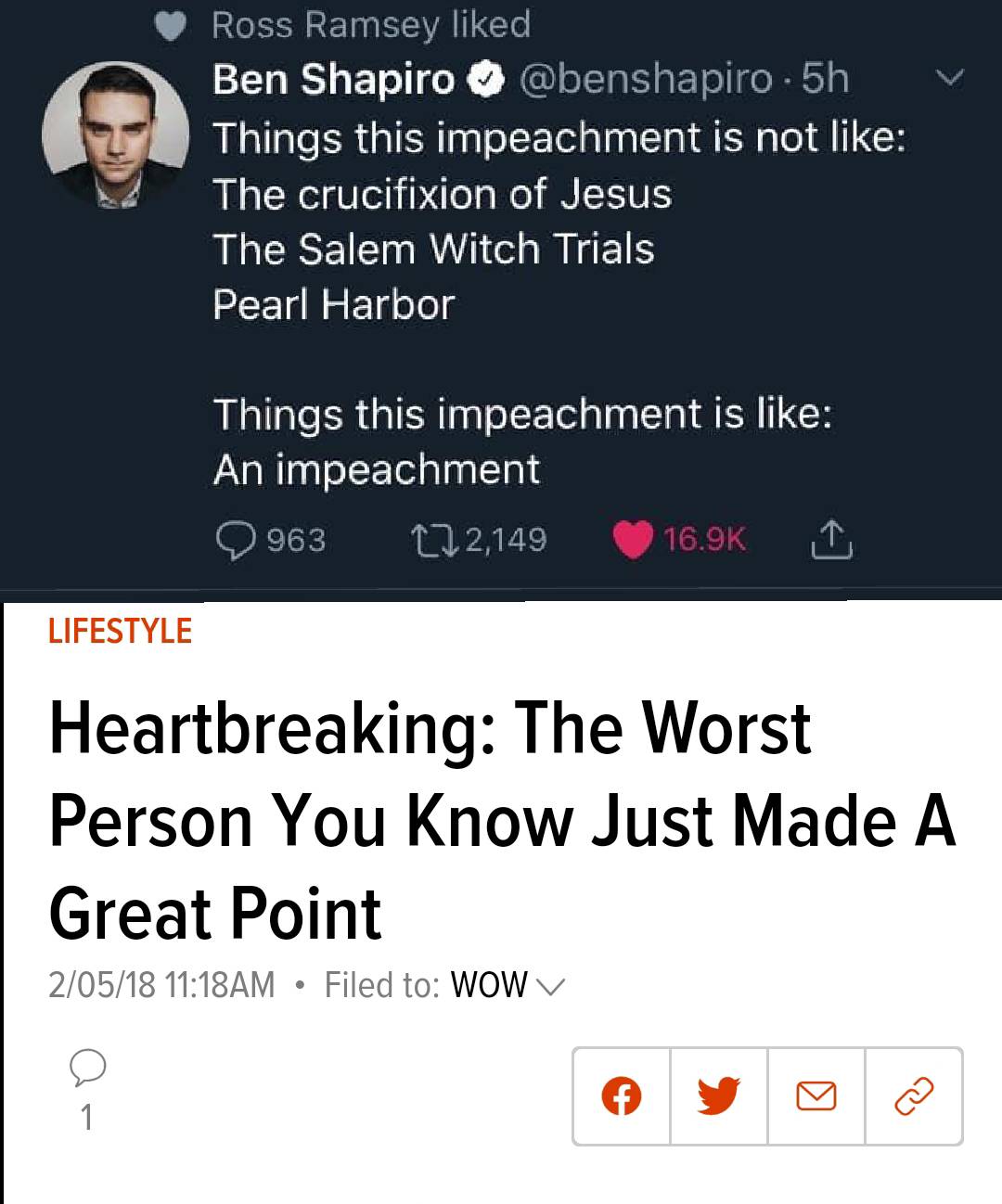Click the tweet share upload icon

(x=831, y=540)
